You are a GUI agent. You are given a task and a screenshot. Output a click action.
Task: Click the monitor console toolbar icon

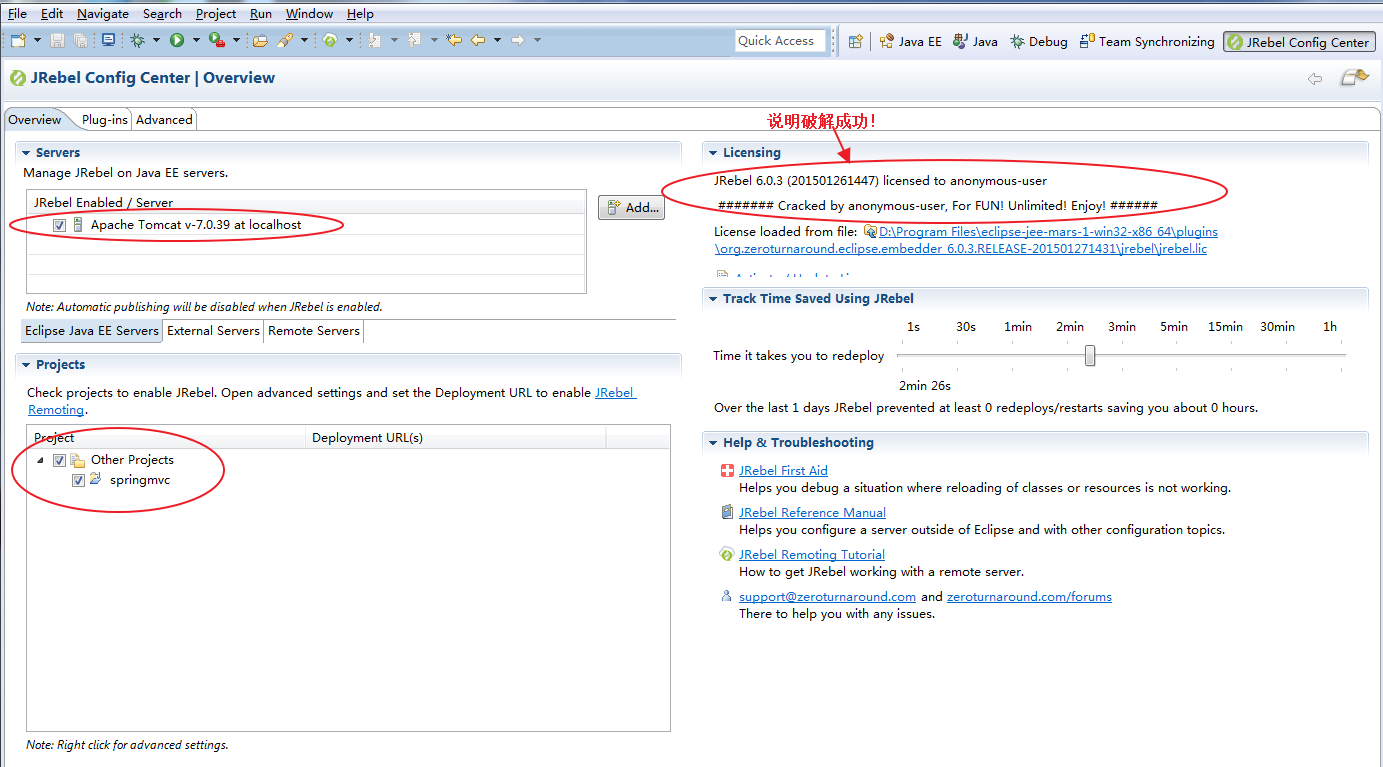coord(108,40)
